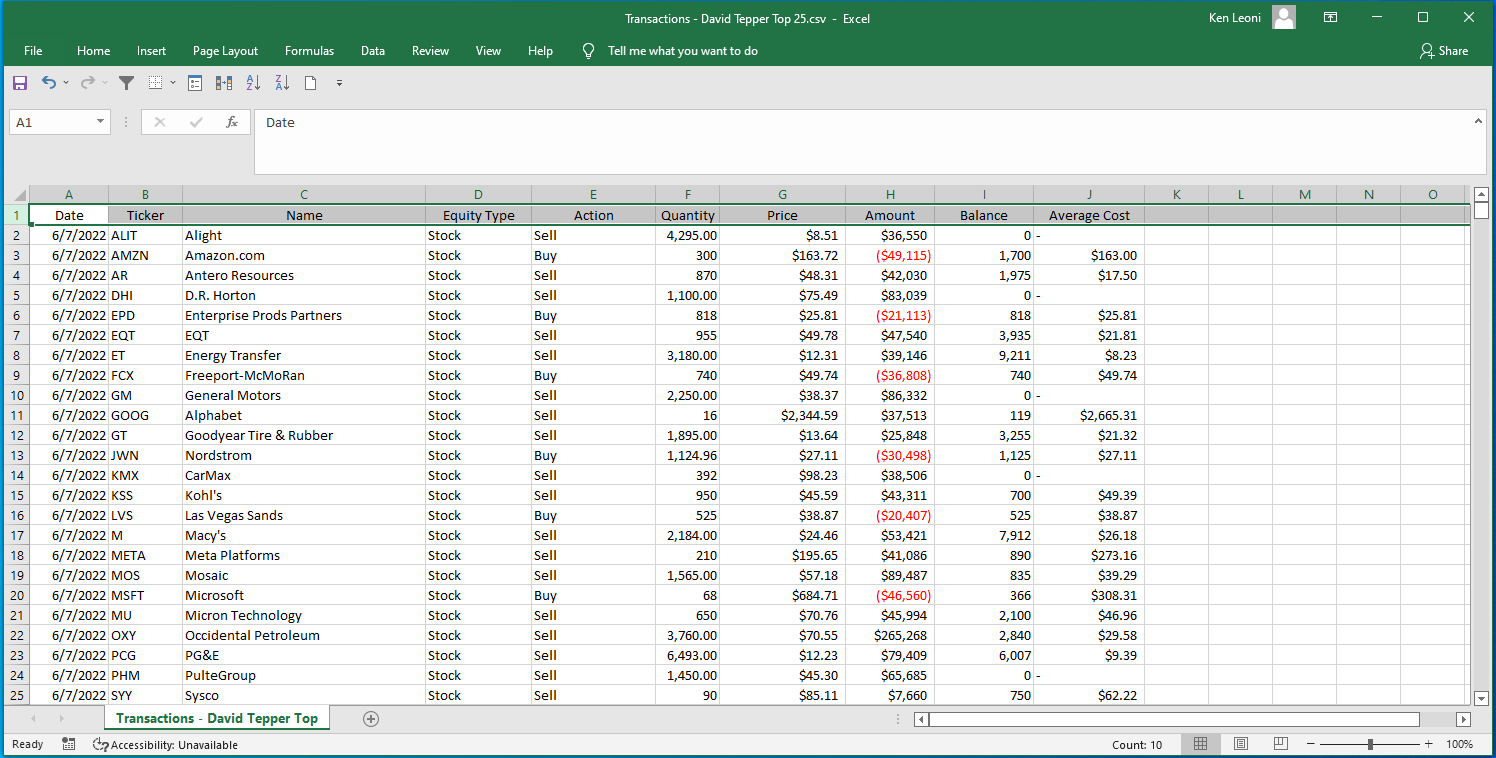Click the Undo arrow icon
1496x758 pixels.
pyautogui.click(x=48, y=83)
